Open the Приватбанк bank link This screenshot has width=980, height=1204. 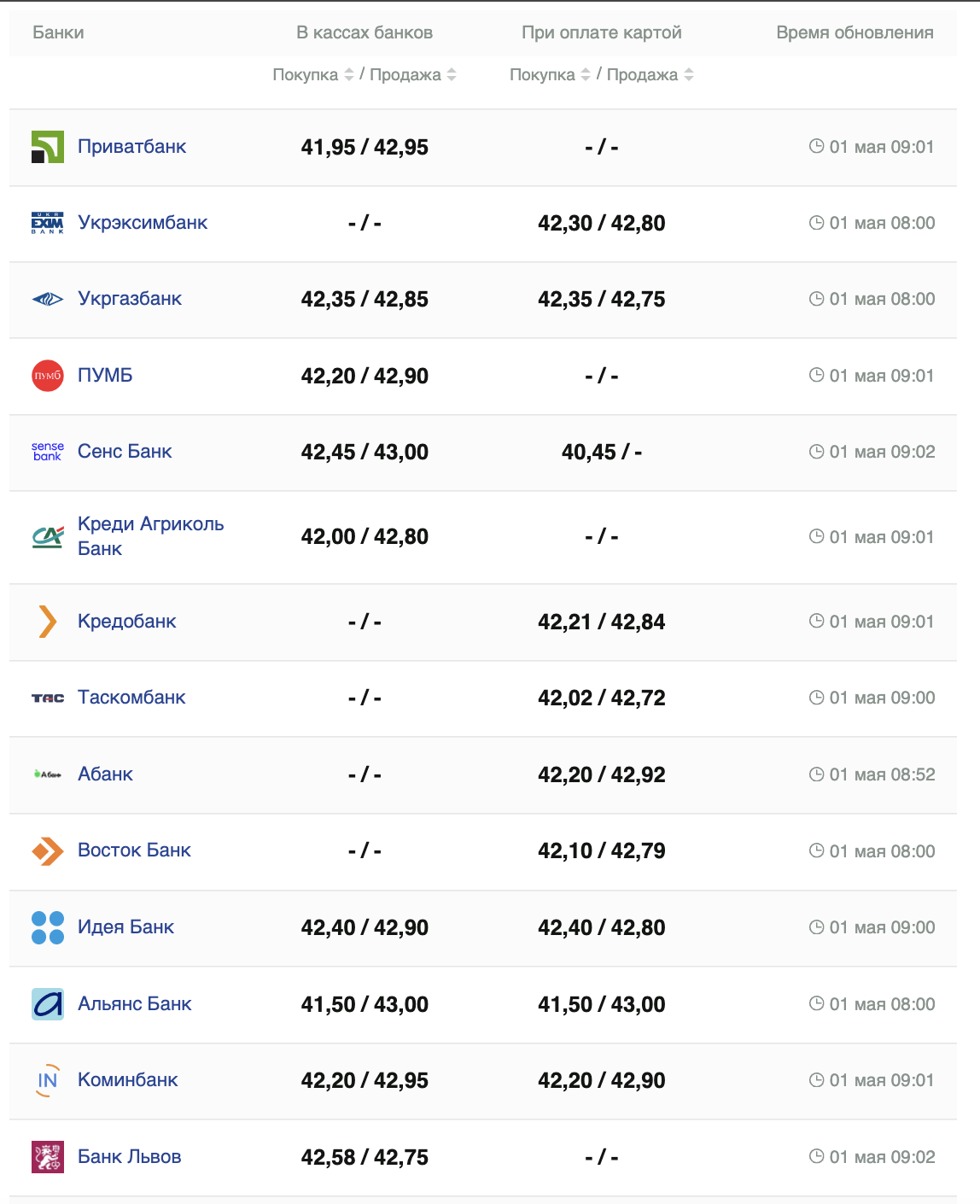click(x=131, y=147)
